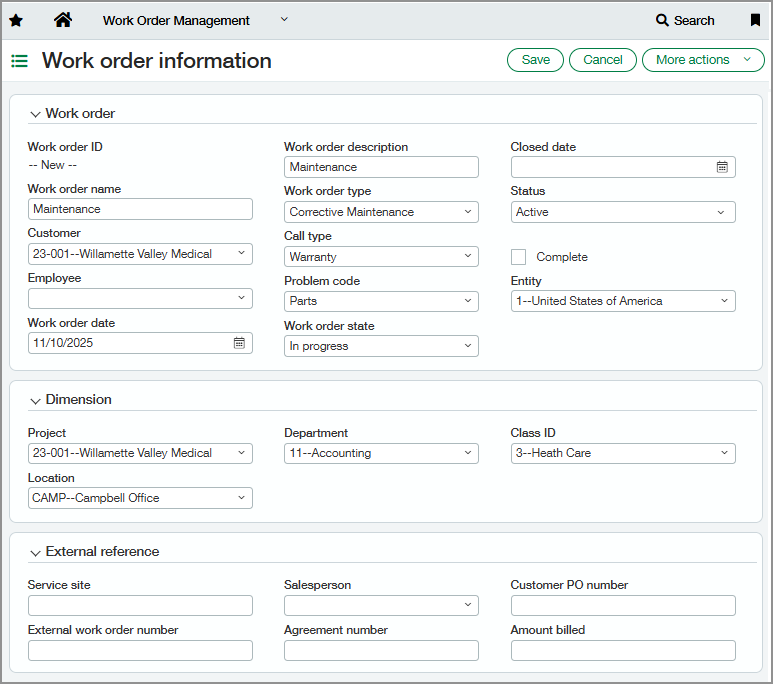Open the Work Order Management module menu
The width and height of the screenshot is (773, 684).
coord(195,20)
